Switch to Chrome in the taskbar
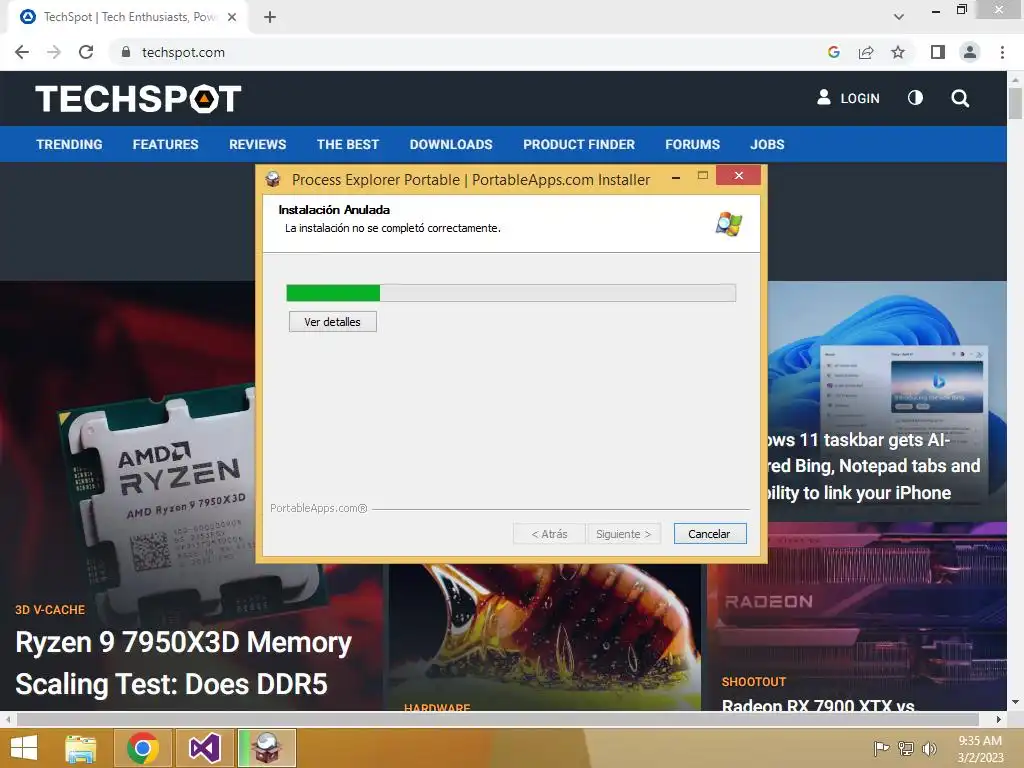The height and width of the screenshot is (768, 1024). click(143, 748)
